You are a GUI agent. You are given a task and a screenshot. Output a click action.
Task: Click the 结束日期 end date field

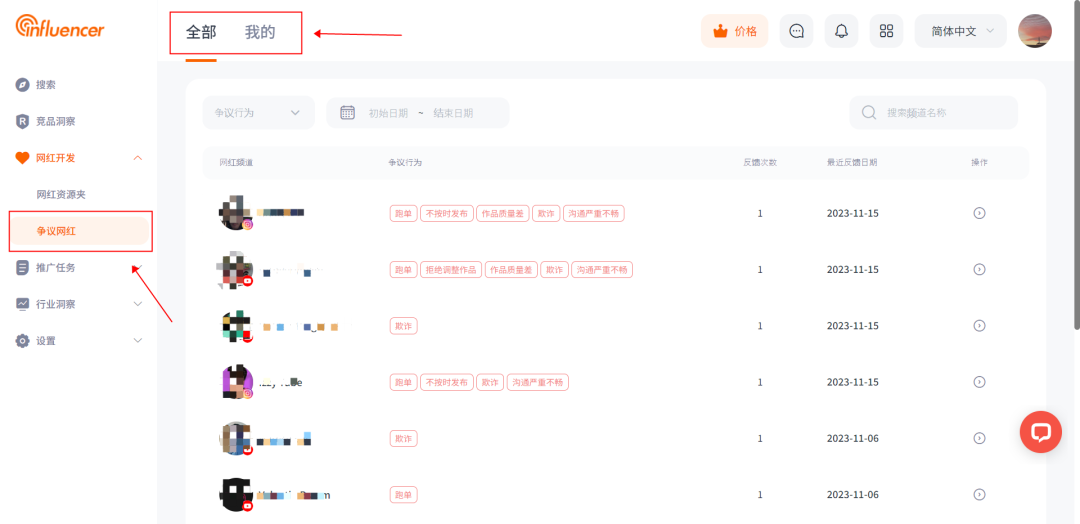pyautogui.click(x=453, y=113)
